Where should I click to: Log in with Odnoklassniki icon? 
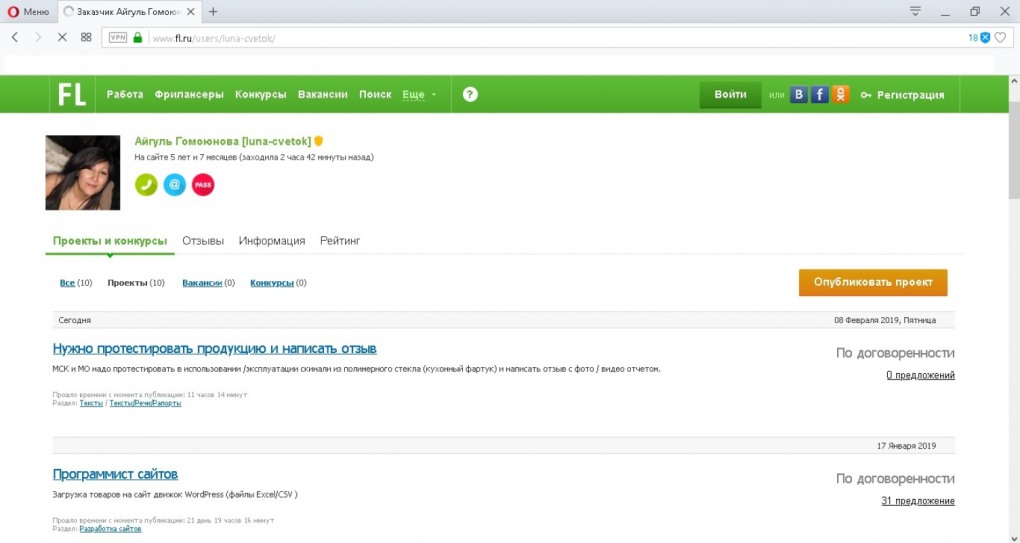[x=840, y=95]
